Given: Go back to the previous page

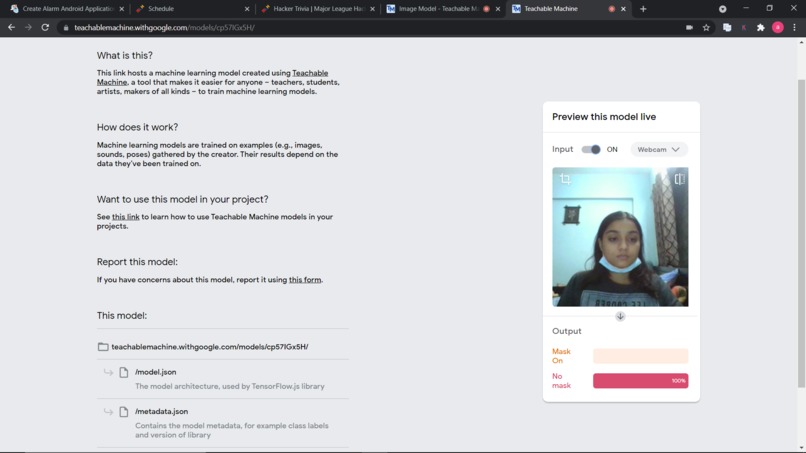Looking at the screenshot, I should [11, 27].
